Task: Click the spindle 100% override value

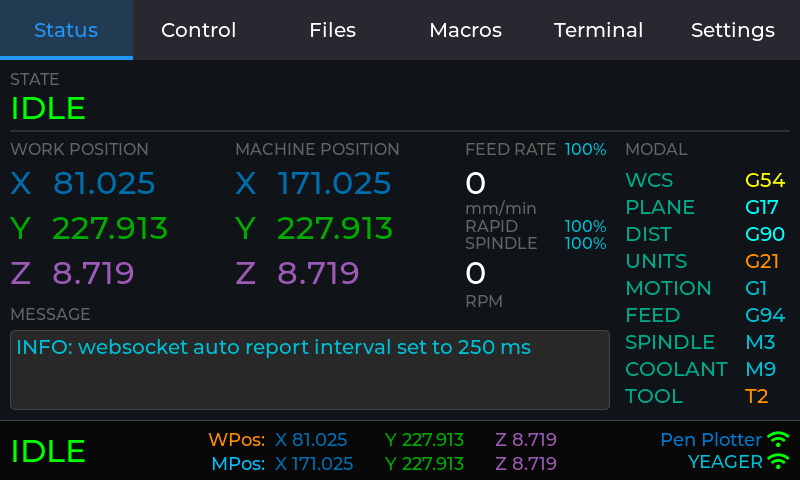Action: tap(585, 243)
